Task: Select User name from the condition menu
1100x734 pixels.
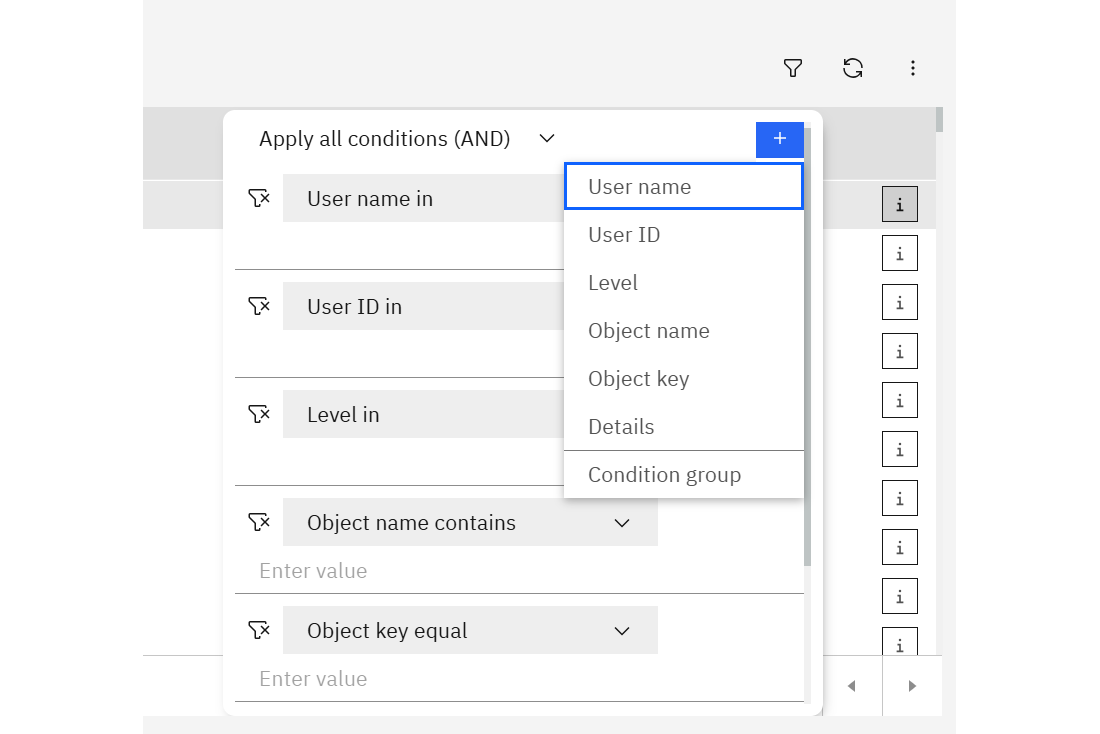Action: 683,187
